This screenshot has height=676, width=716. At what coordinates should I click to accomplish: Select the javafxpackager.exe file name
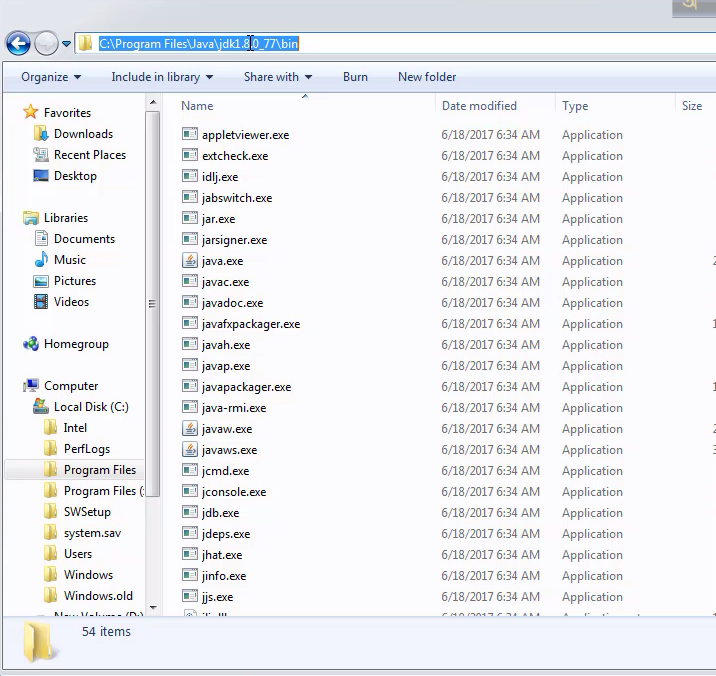pyautogui.click(x=251, y=324)
